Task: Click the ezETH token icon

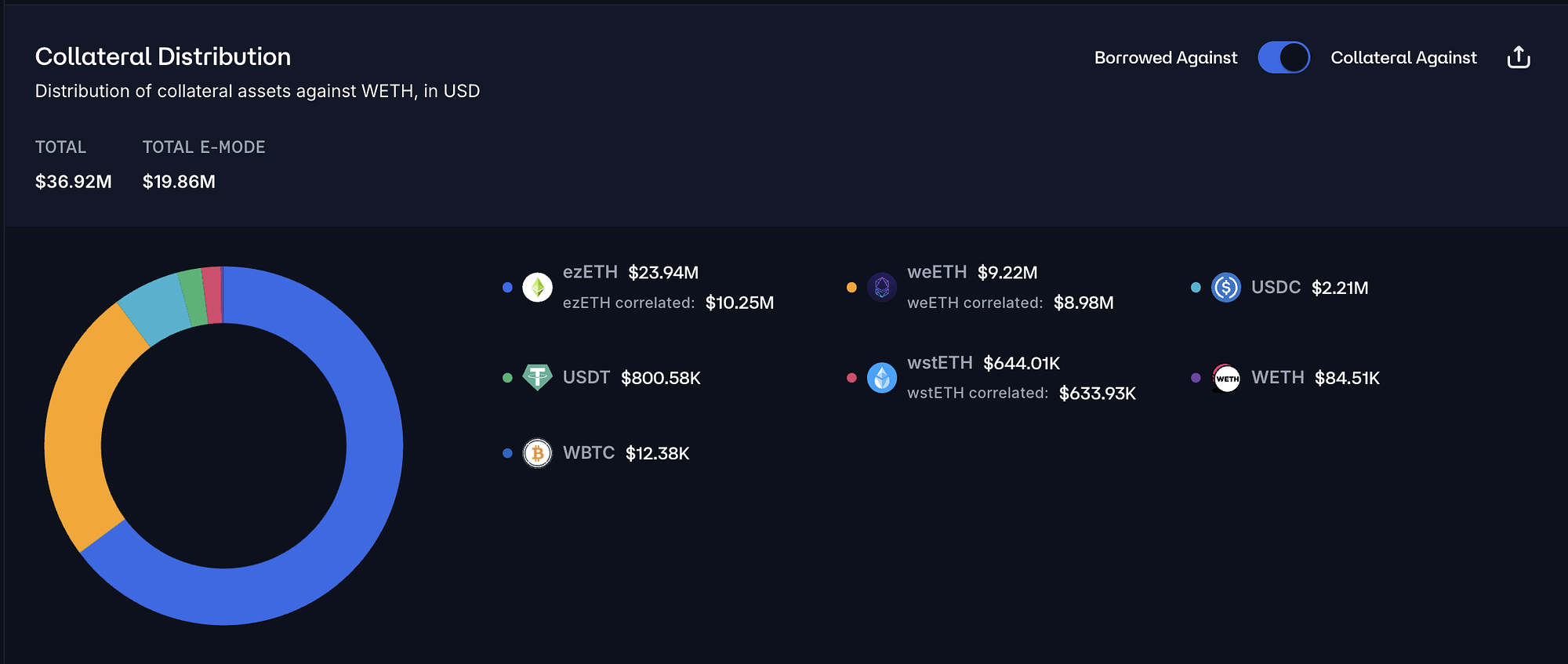Action: tap(537, 288)
